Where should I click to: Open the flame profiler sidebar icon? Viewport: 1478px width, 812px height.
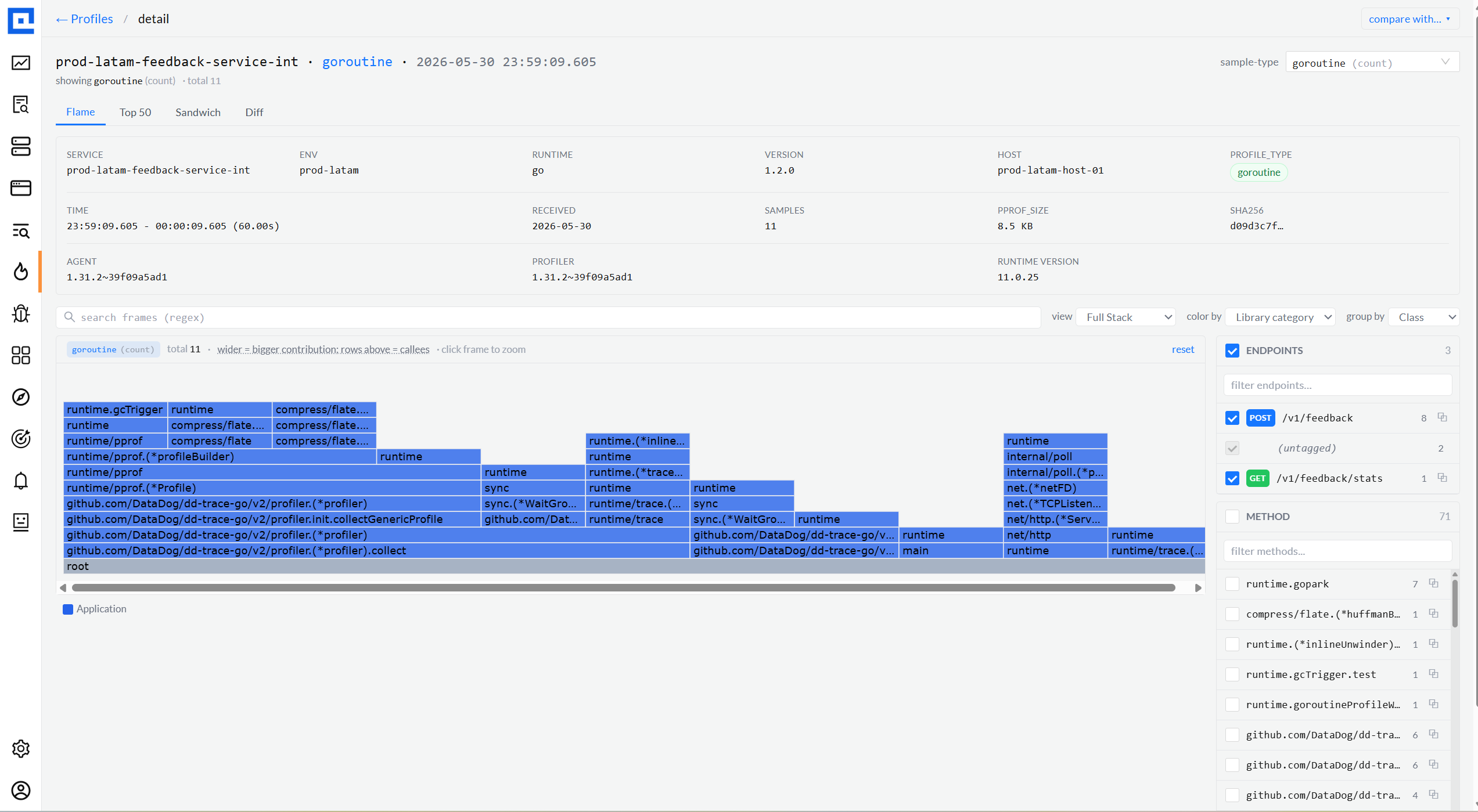21,272
